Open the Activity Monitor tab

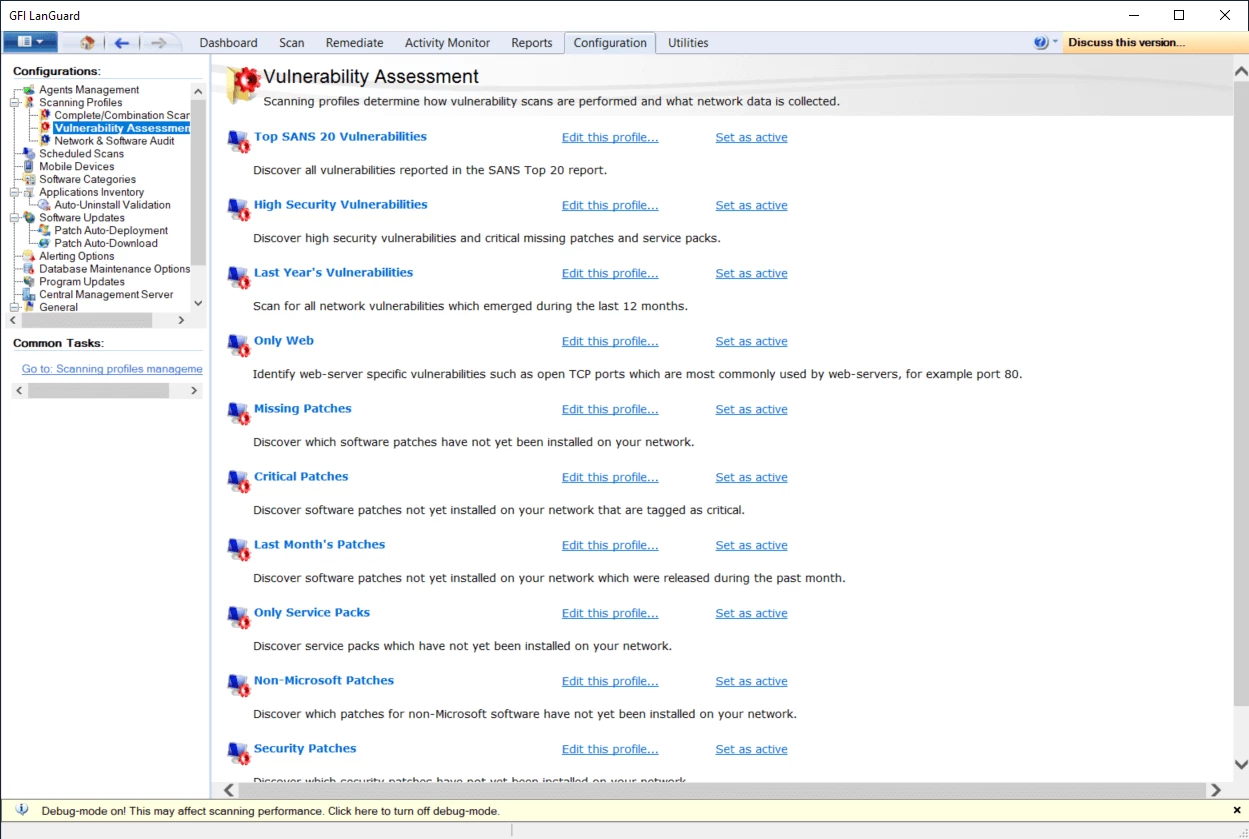[447, 43]
